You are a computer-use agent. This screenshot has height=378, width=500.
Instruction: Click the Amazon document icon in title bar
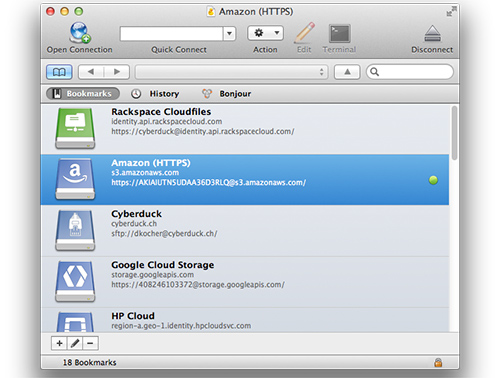tap(211, 12)
